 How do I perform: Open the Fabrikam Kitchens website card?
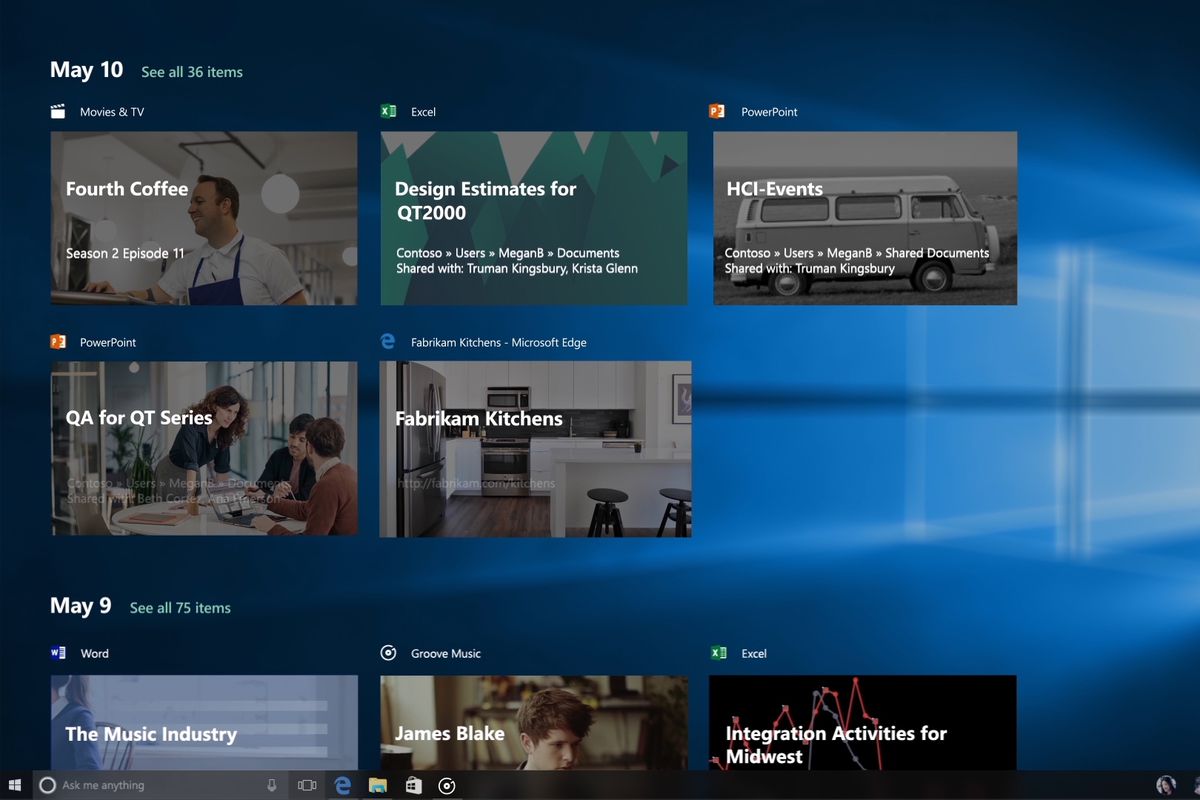534,448
